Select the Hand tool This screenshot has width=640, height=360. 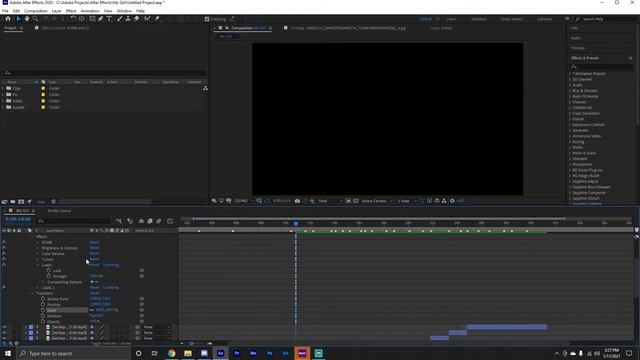[x=27, y=19]
